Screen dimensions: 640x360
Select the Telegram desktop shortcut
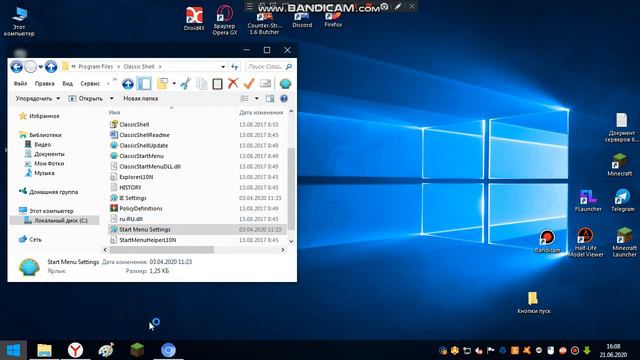[622, 200]
